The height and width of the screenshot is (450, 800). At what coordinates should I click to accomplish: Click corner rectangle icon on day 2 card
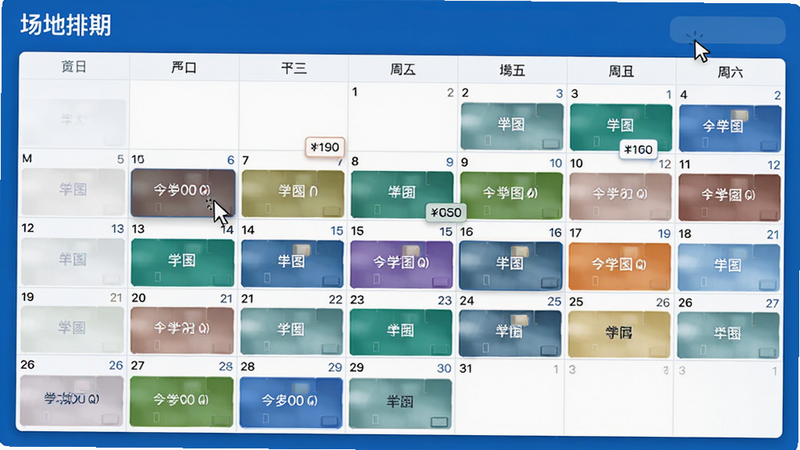[x=551, y=143]
